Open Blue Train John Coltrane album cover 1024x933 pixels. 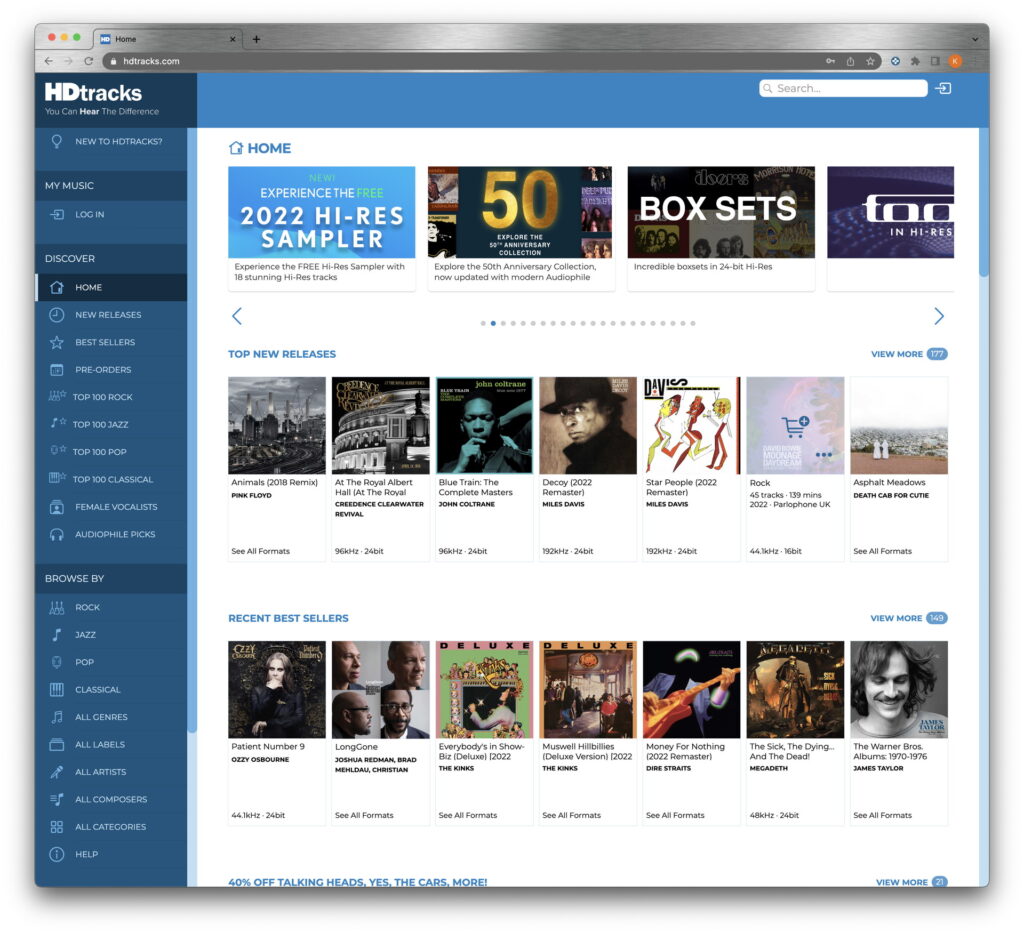484,425
